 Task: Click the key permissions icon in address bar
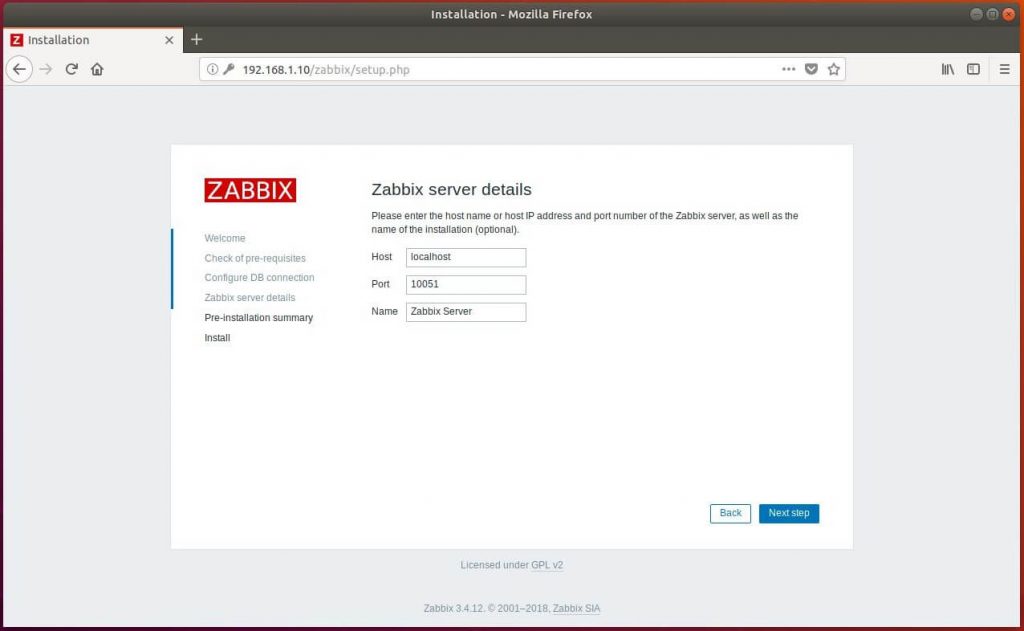[229, 69]
